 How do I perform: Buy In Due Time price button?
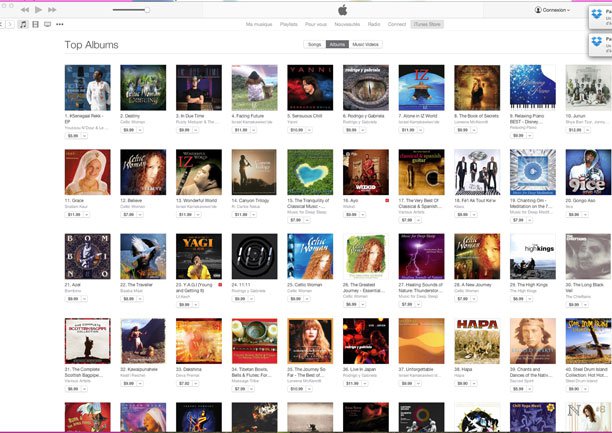(184, 130)
